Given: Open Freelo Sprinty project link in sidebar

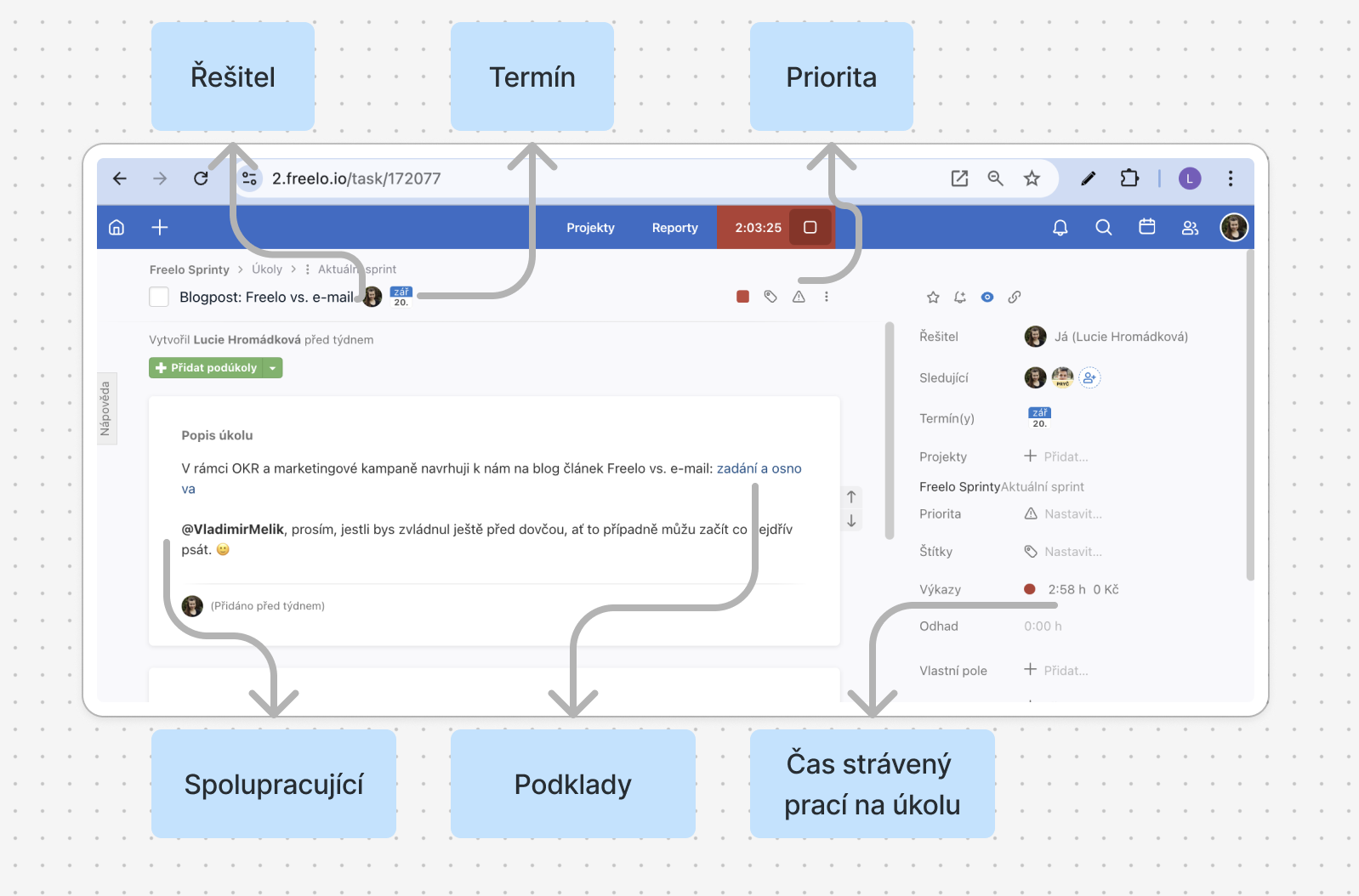Looking at the screenshot, I should (x=959, y=487).
